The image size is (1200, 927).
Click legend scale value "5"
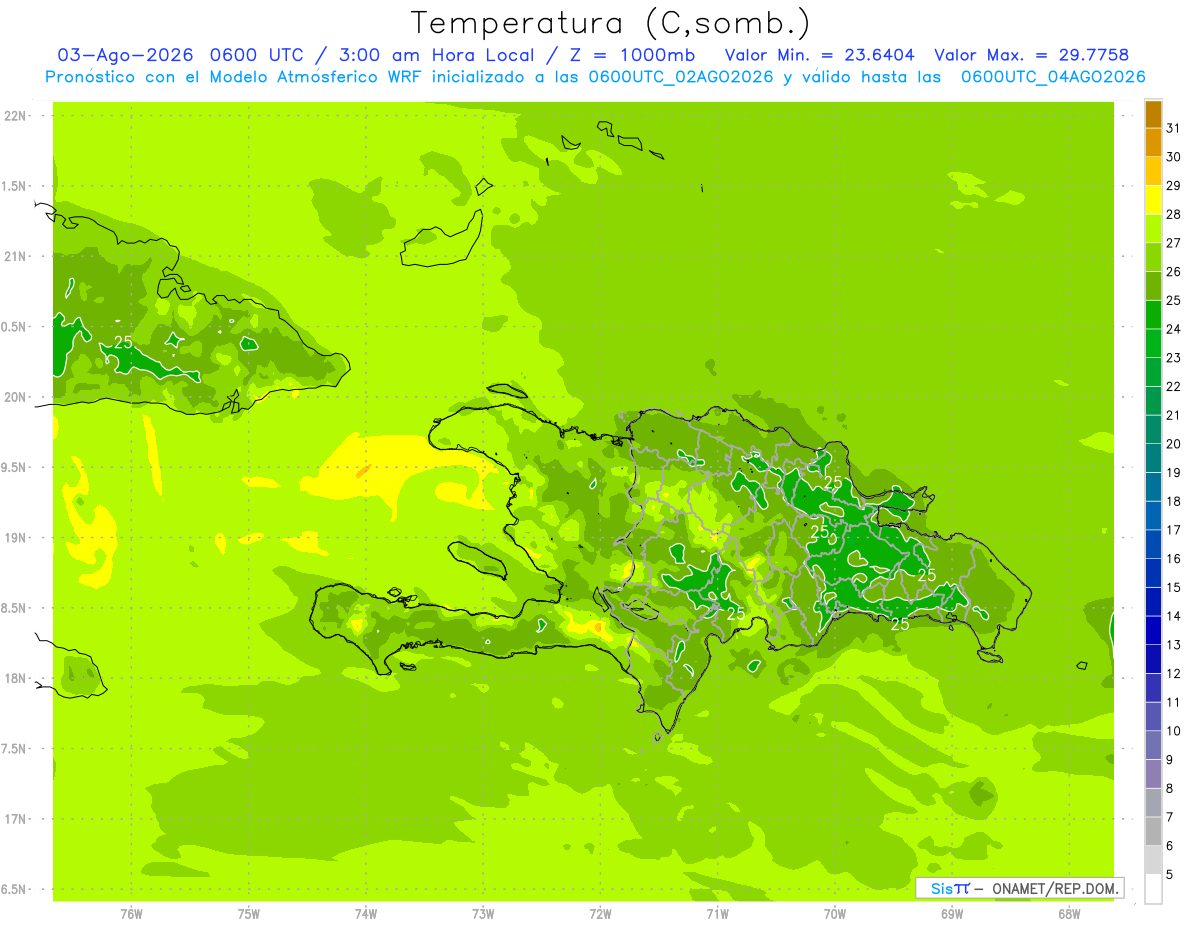[1170, 874]
